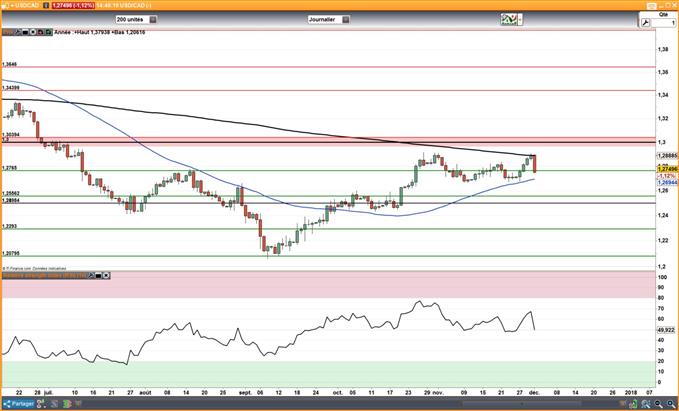The image size is (679, 411).
Task: Open the dropdown beside 200 unités
Action: click(x=153, y=19)
